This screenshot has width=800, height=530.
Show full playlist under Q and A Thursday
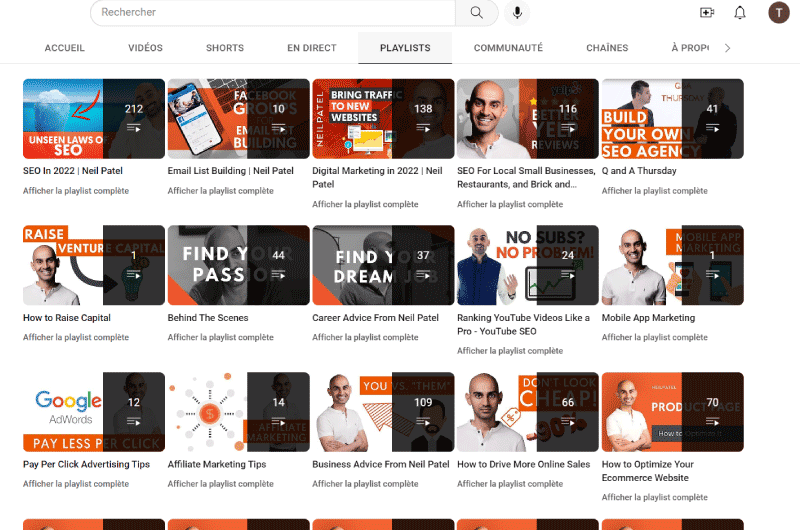coord(655,191)
